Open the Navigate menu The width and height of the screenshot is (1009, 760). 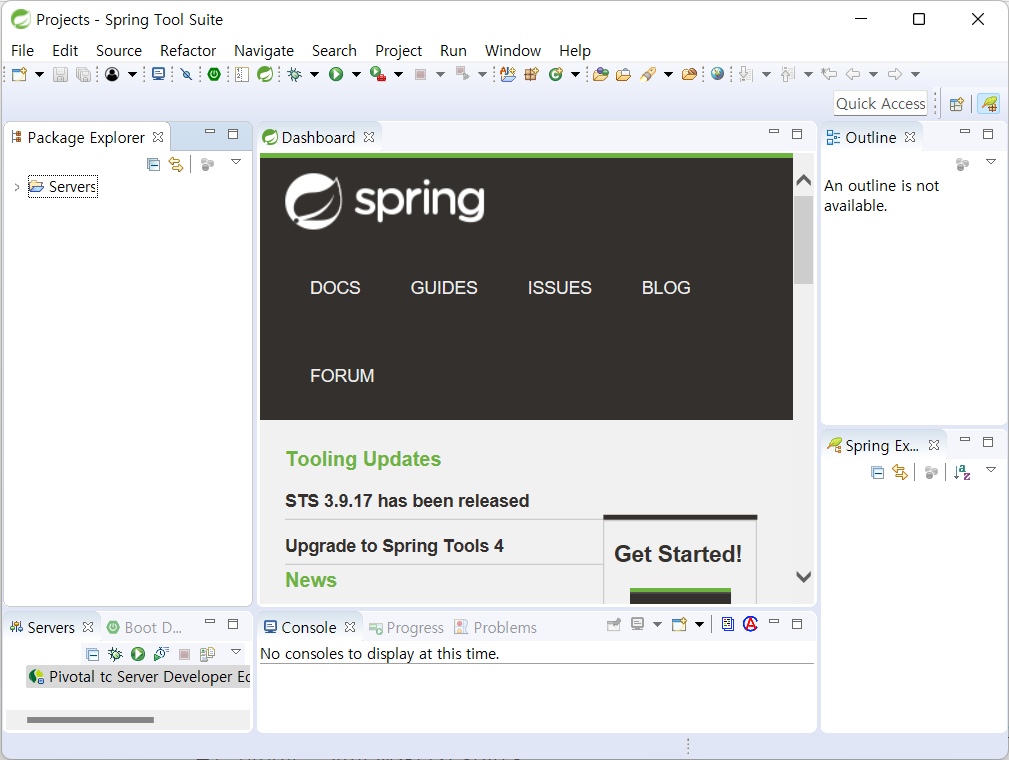(264, 50)
